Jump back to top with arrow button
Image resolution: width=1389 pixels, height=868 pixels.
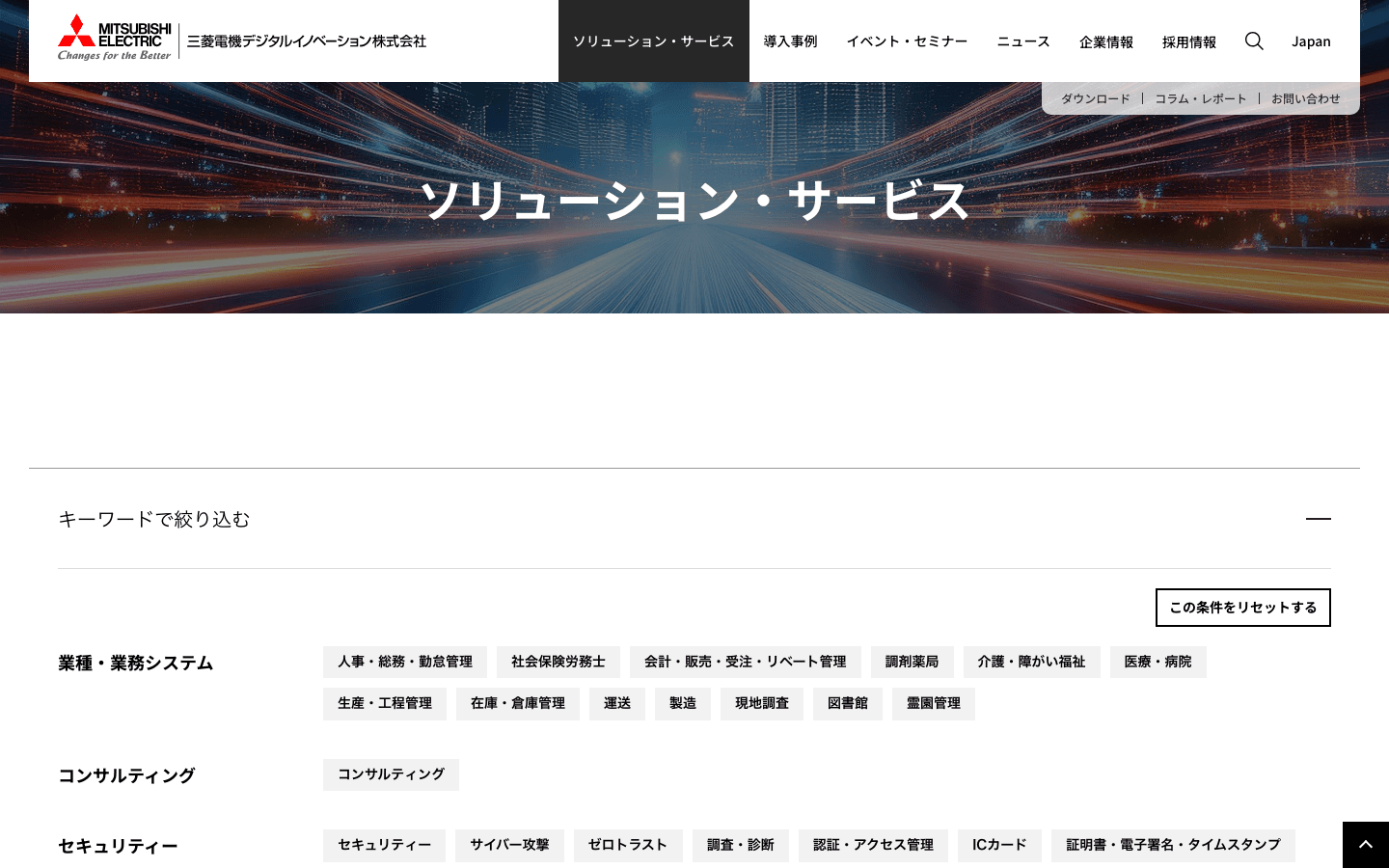[x=1366, y=845]
